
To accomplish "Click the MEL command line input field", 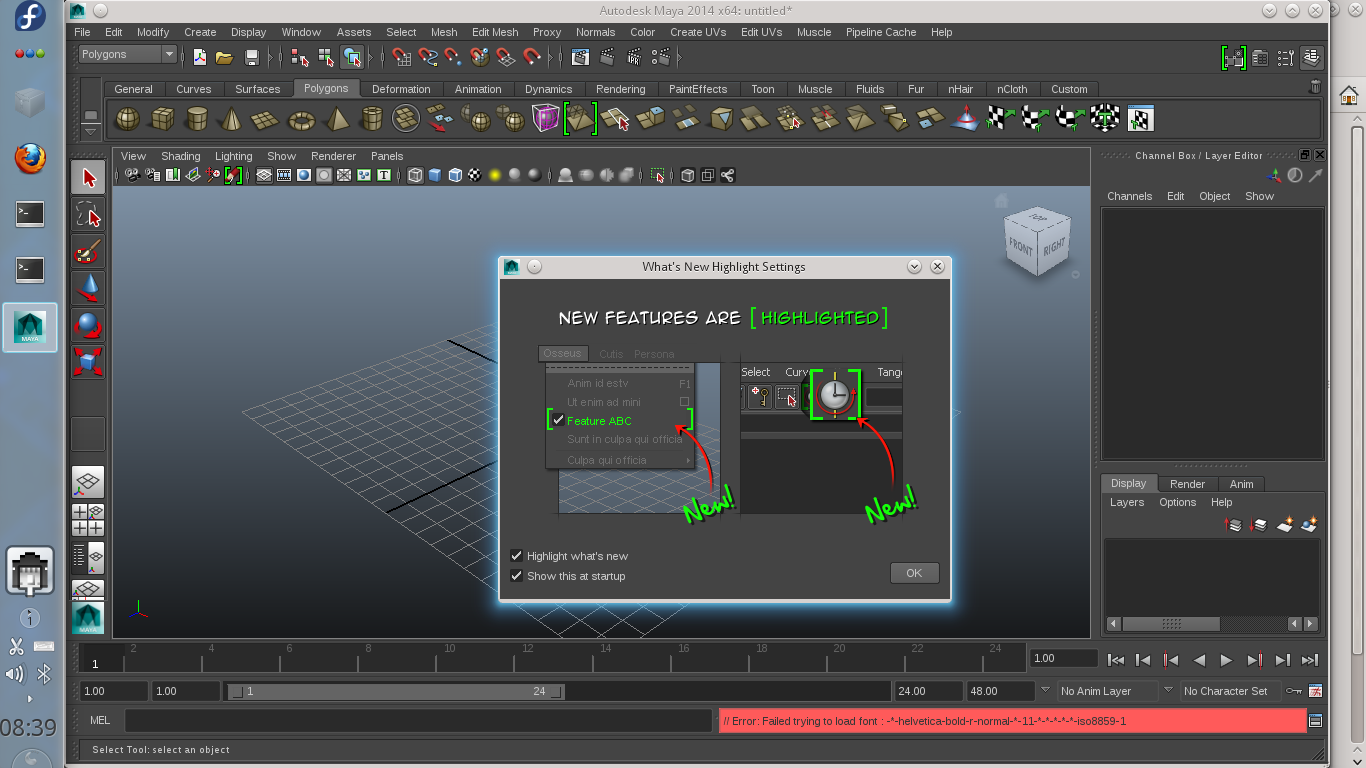I will pos(418,720).
